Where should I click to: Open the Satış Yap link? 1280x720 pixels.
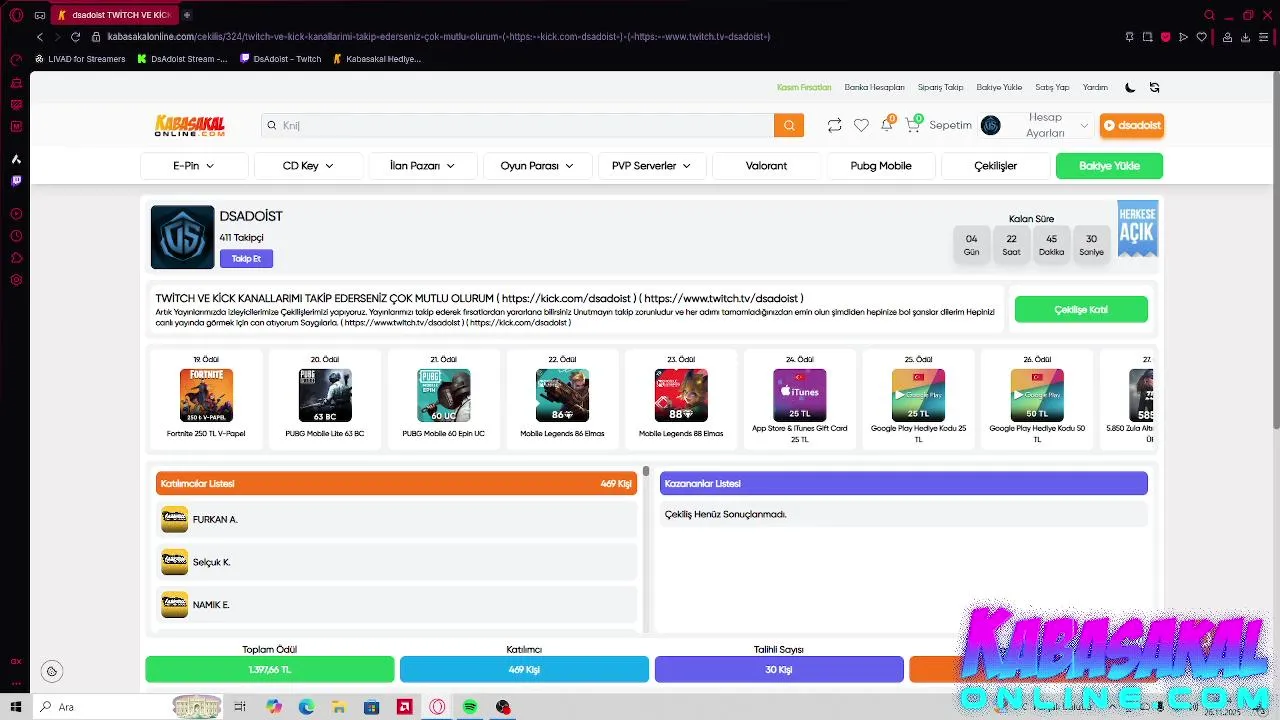[1052, 87]
